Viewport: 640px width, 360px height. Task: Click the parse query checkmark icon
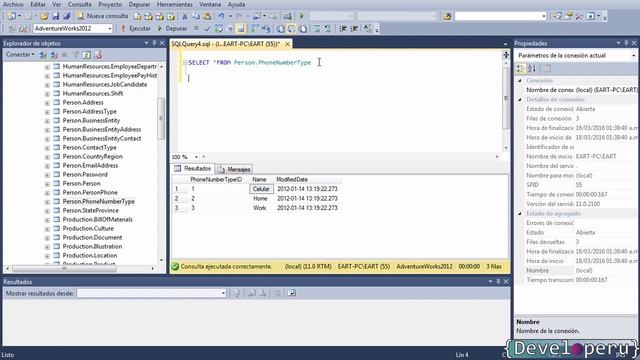pyautogui.click(x=207, y=29)
